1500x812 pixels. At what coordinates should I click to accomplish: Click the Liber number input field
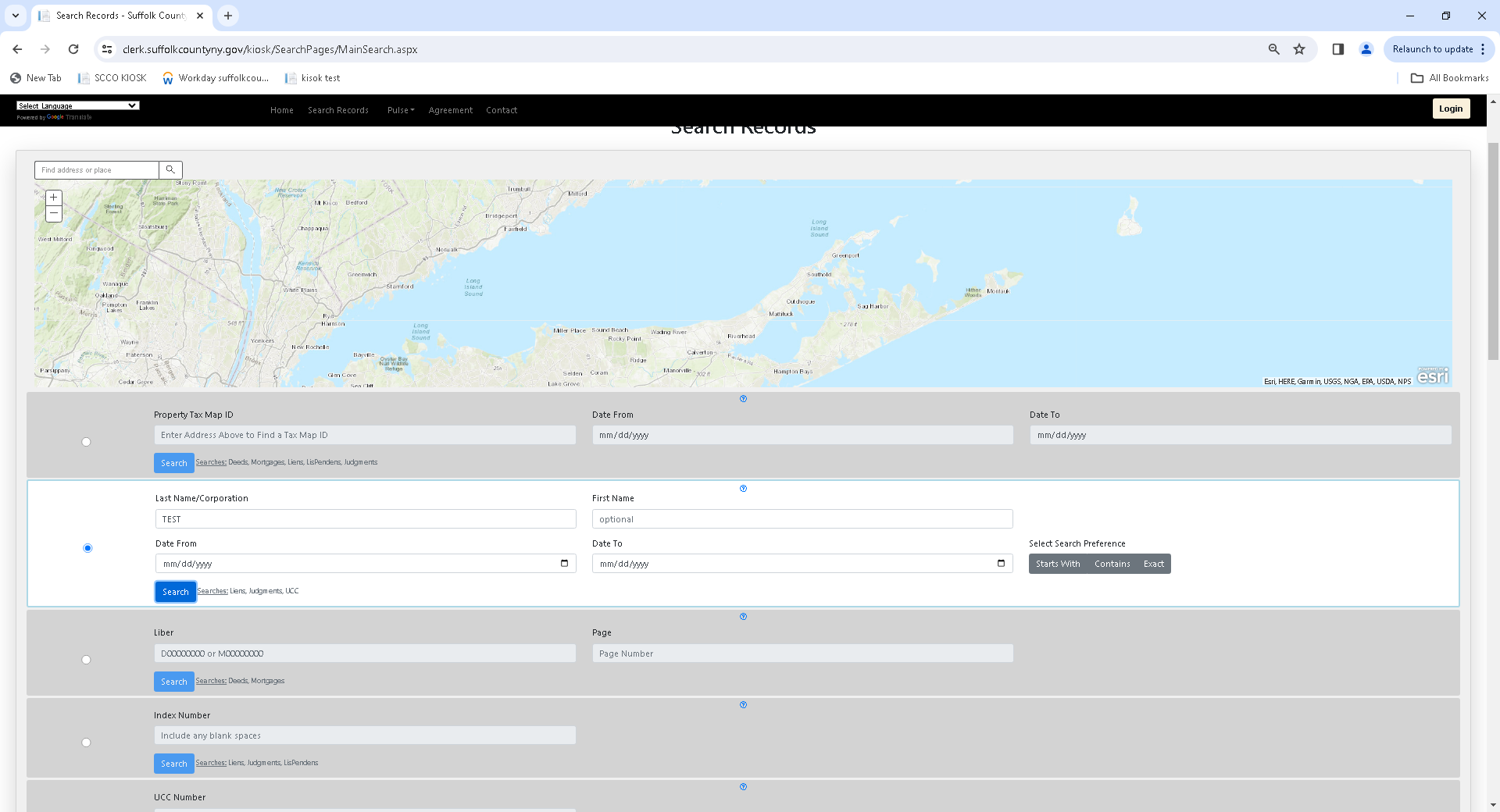pos(365,654)
